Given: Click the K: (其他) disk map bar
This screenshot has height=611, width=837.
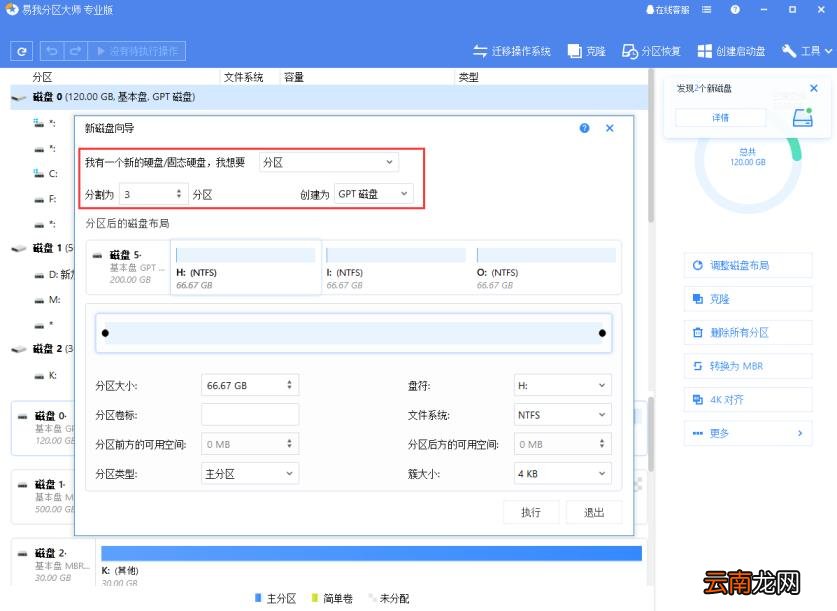Looking at the screenshot, I should (371, 553).
